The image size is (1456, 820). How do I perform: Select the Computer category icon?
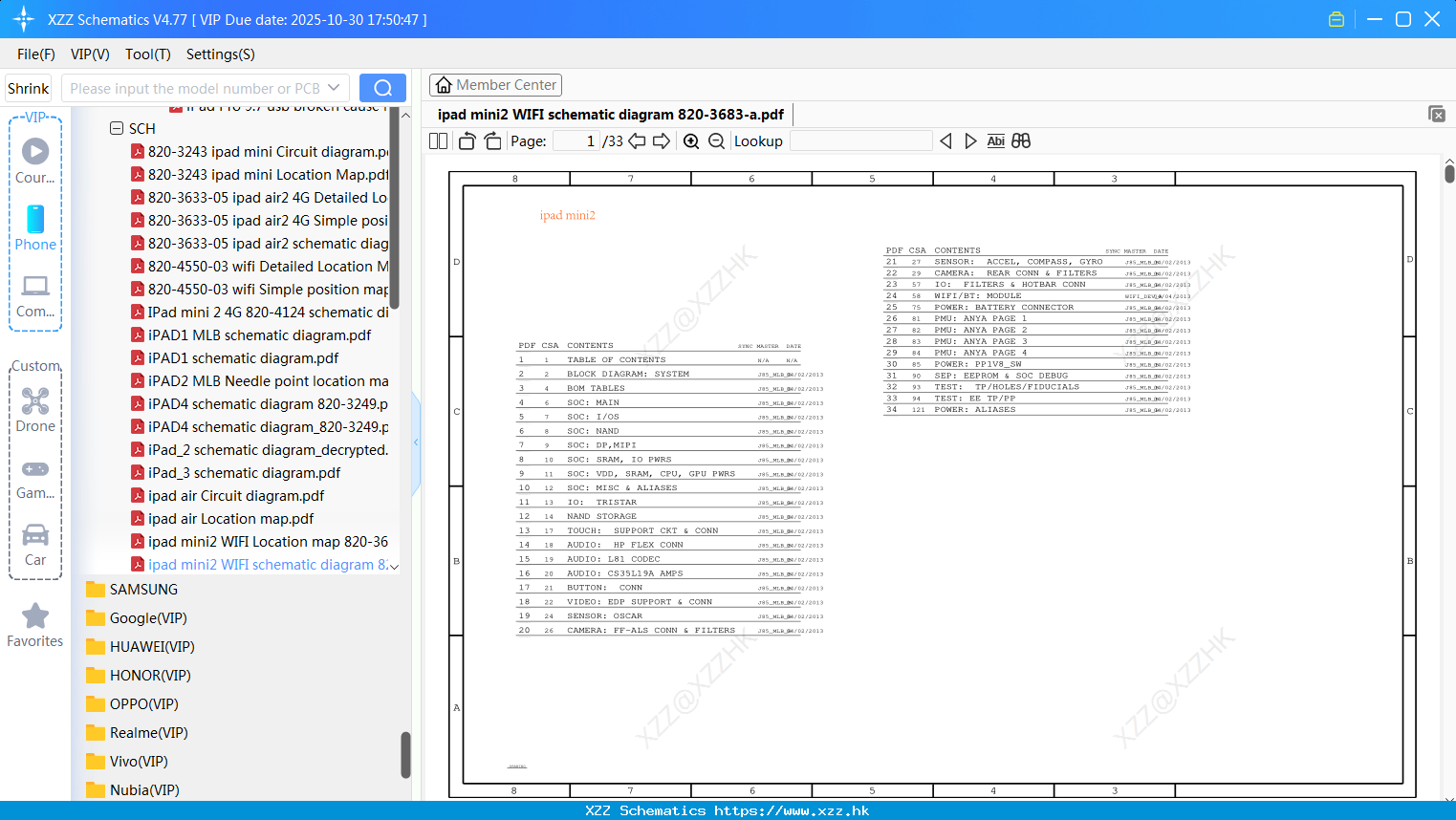point(35,295)
